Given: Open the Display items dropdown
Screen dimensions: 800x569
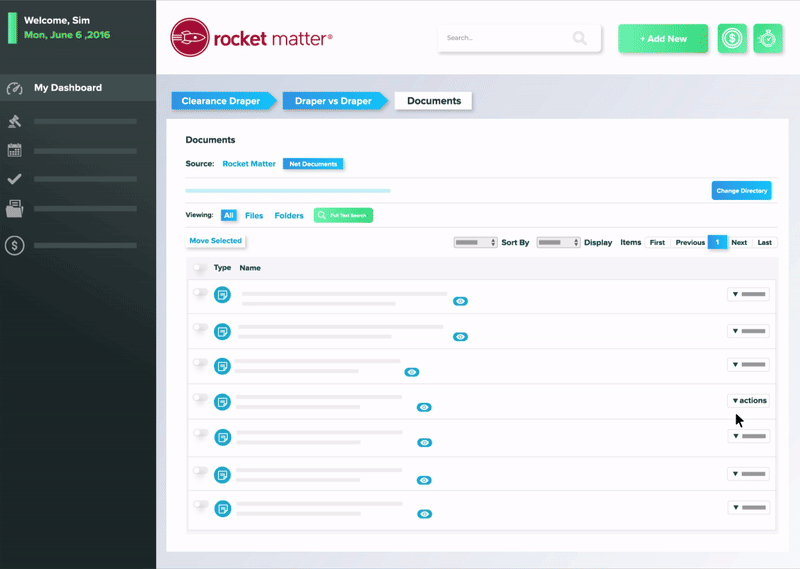Looking at the screenshot, I should pos(558,243).
